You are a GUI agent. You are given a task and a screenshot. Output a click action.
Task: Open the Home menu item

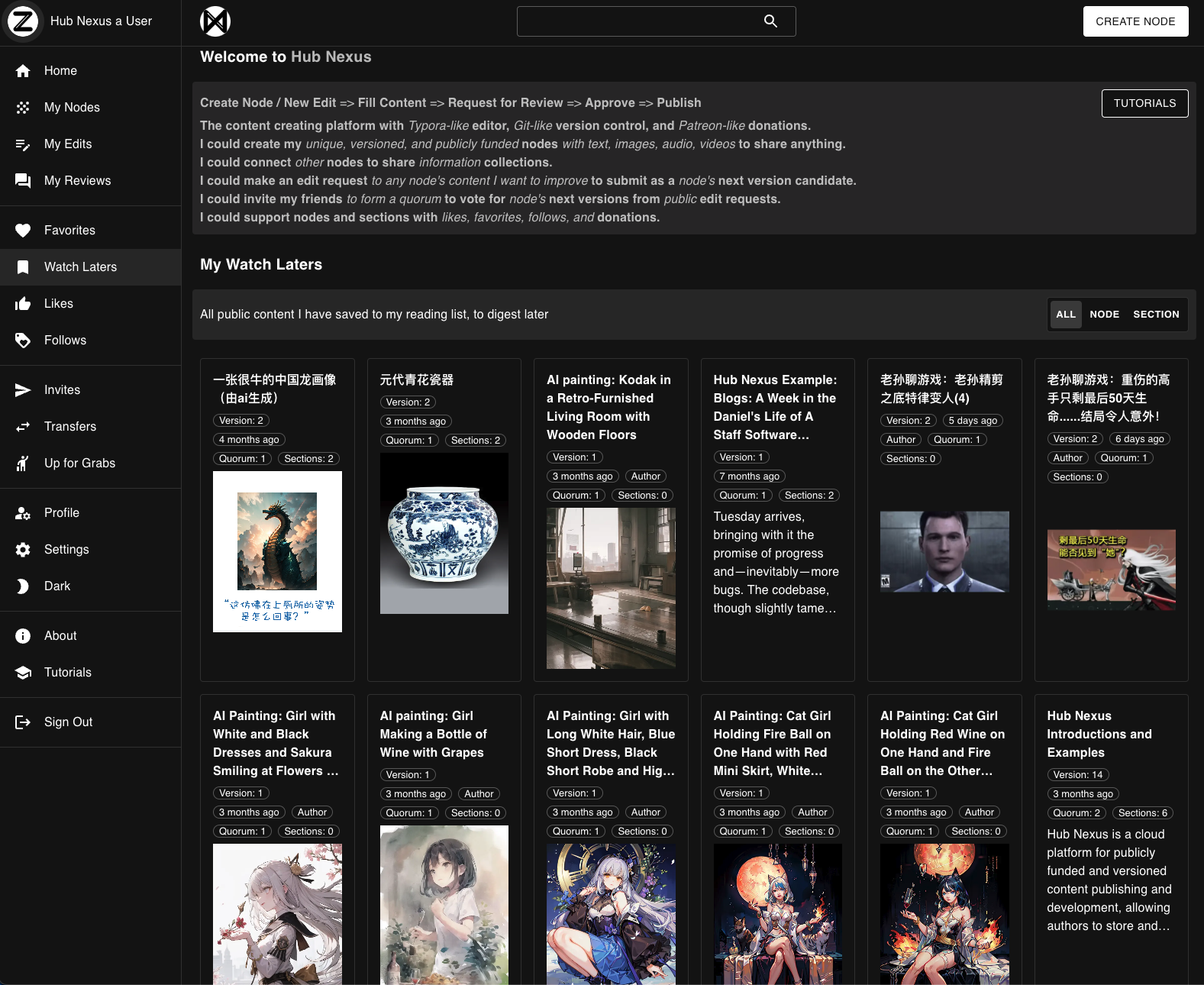coord(90,71)
